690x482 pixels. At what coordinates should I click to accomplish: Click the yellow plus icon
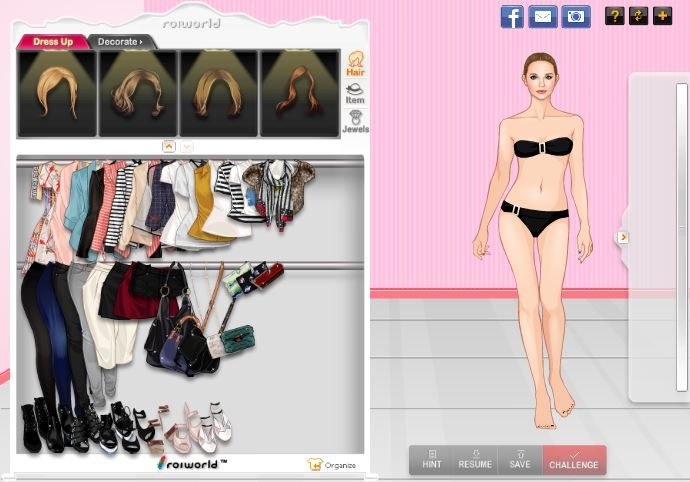point(662,16)
